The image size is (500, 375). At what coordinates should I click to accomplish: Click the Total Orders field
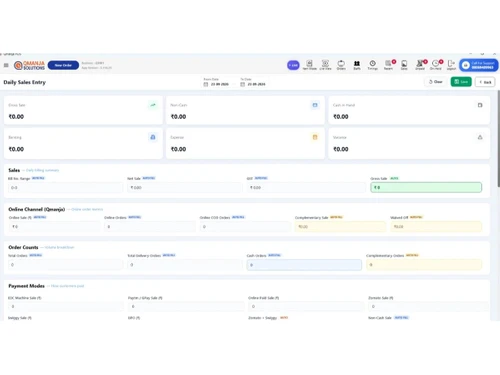(65, 265)
